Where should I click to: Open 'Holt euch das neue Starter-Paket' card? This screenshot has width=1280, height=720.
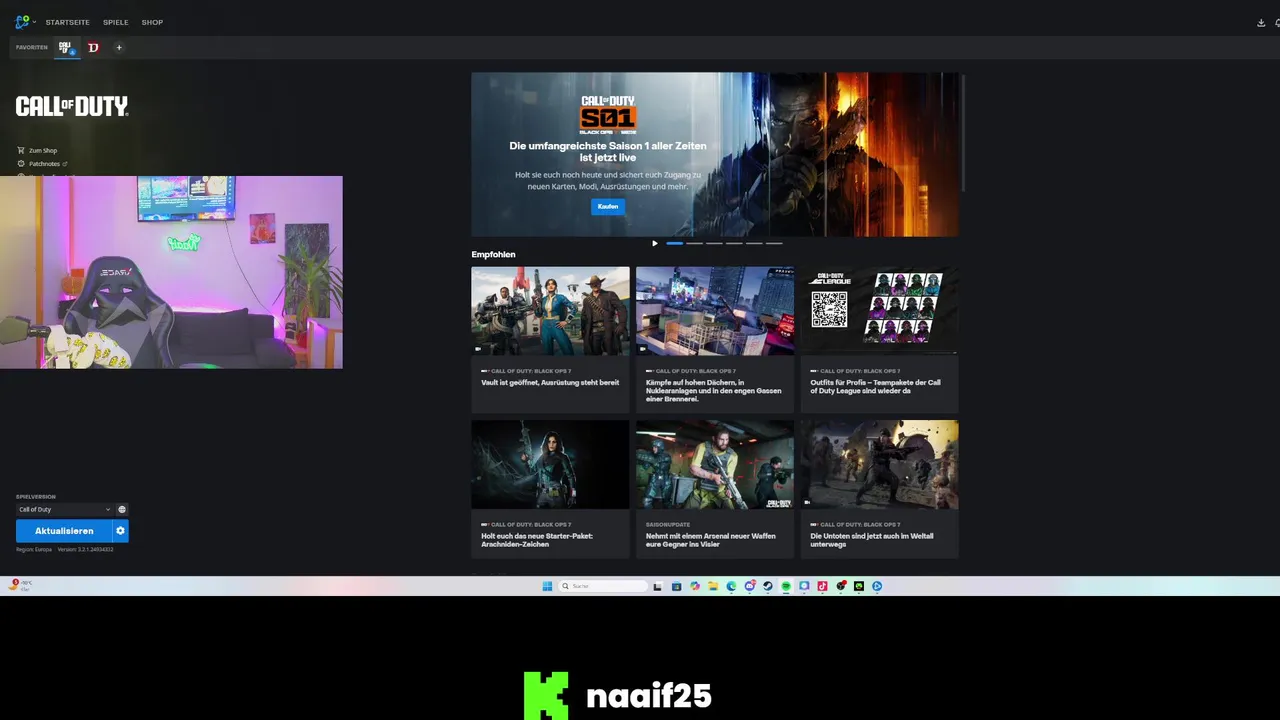(550, 488)
